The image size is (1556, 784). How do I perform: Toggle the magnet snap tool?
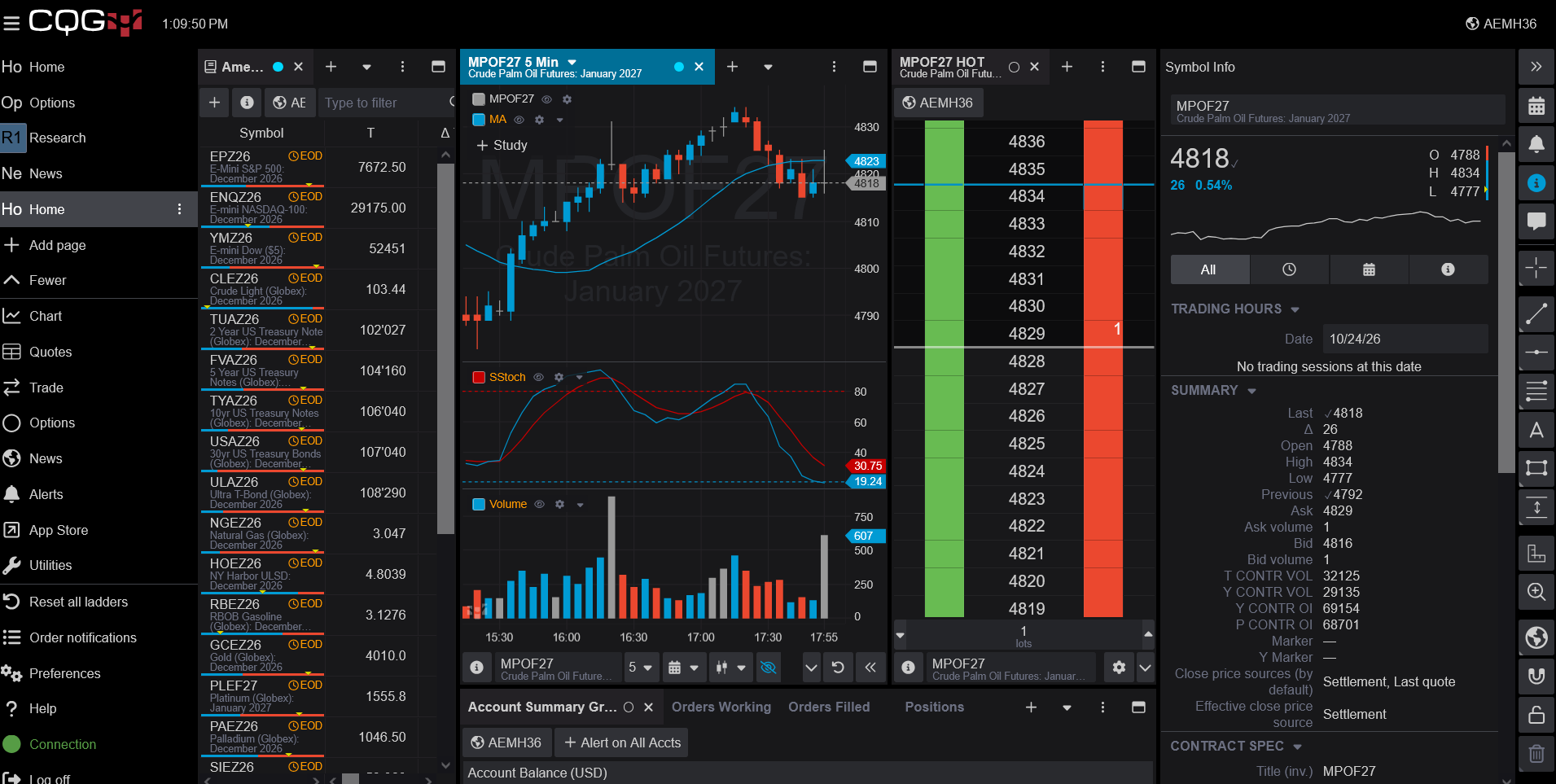click(x=1536, y=676)
